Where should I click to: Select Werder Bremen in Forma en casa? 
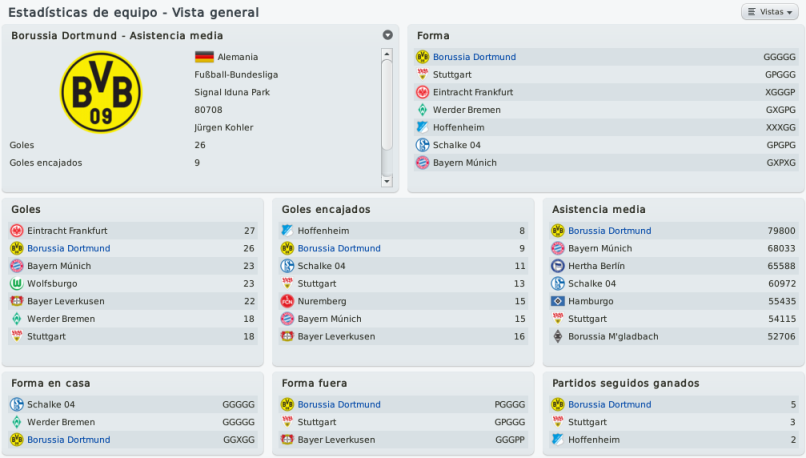(x=62, y=422)
